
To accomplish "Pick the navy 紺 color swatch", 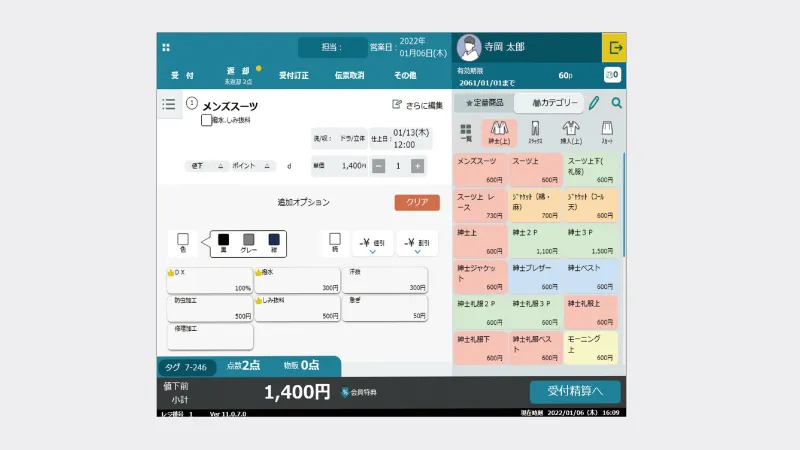I will pos(274,240).
